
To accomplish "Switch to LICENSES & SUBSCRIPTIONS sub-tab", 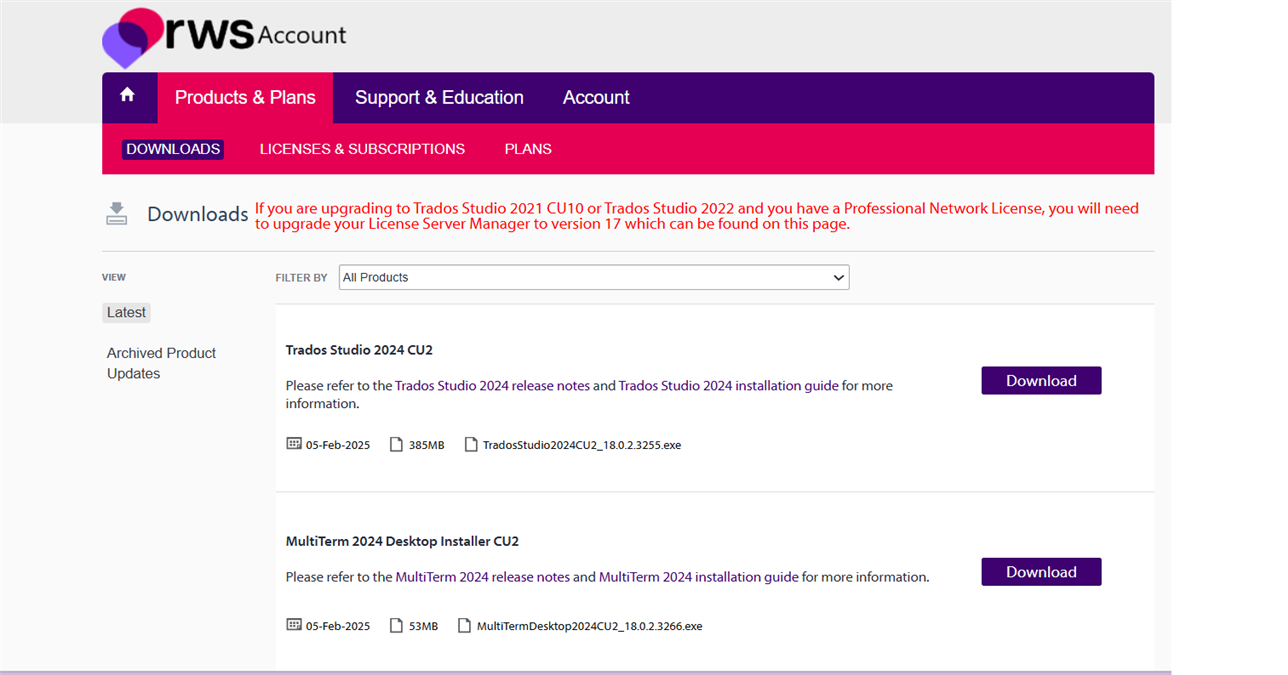I will [362, 149].
